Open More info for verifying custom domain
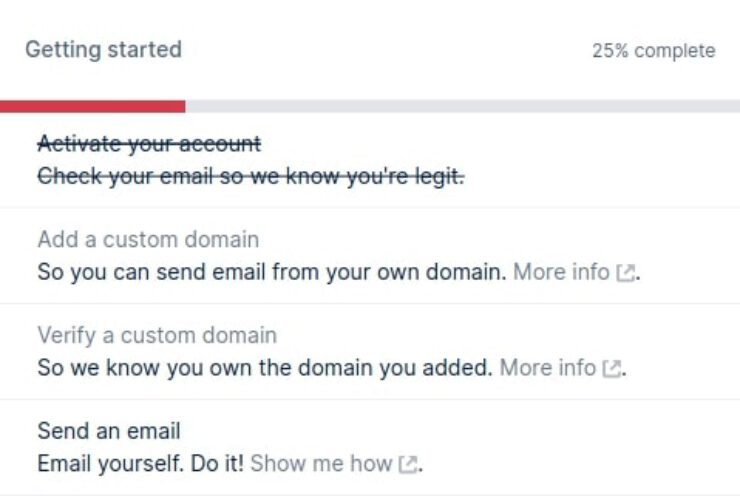740x496 pixels. coord(547,368)
